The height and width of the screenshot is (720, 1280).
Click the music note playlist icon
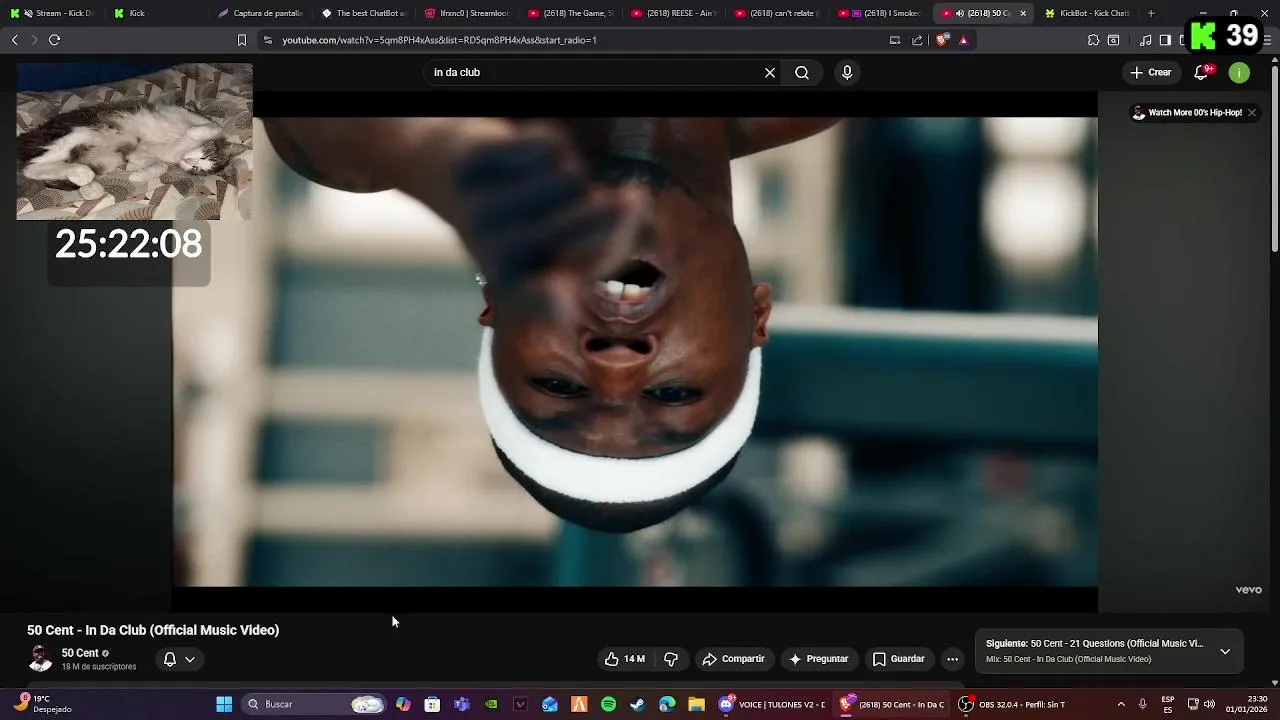1145,40
